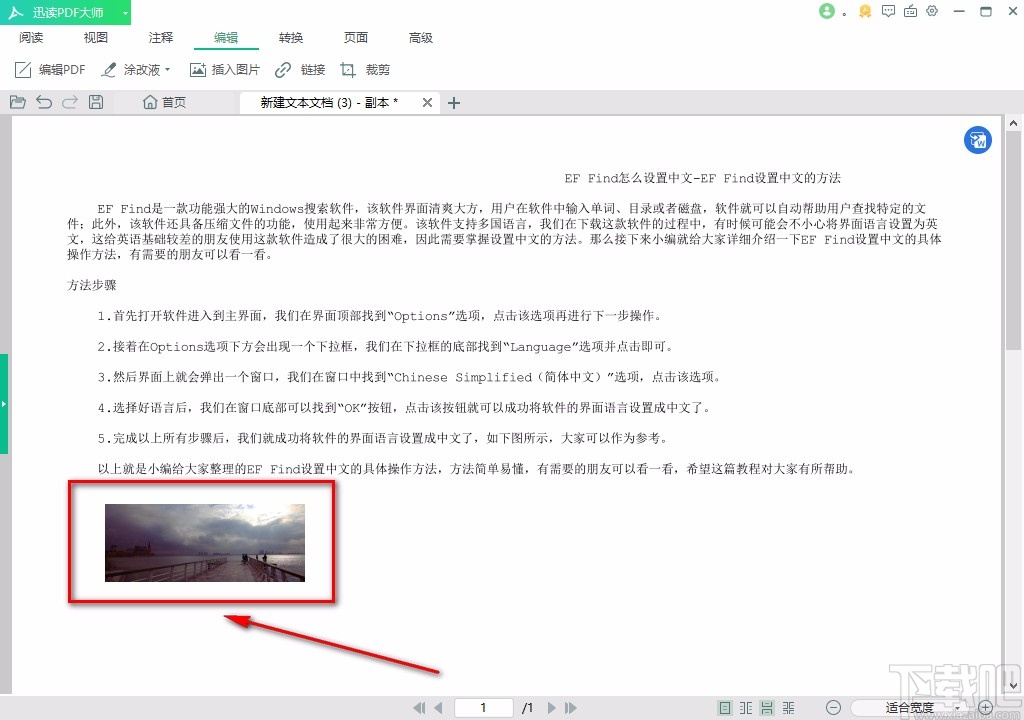
Task: Maximize the 迅读PDF大师 window
Action: pos(986,11)
